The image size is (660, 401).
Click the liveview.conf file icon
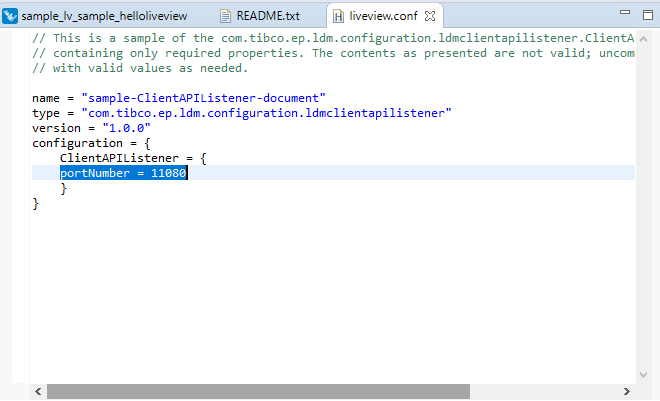pos(338,16)
